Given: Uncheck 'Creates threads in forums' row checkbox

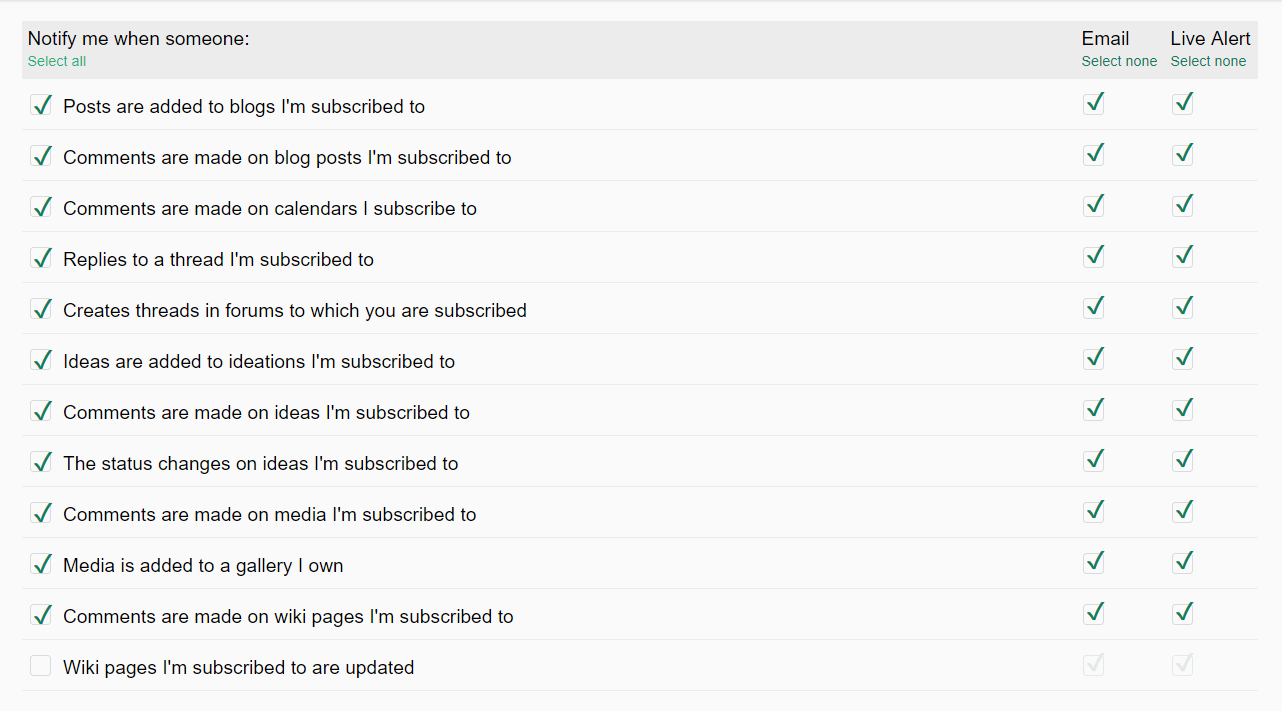Looking at the screenshot, I should click(x=41, y=309).
